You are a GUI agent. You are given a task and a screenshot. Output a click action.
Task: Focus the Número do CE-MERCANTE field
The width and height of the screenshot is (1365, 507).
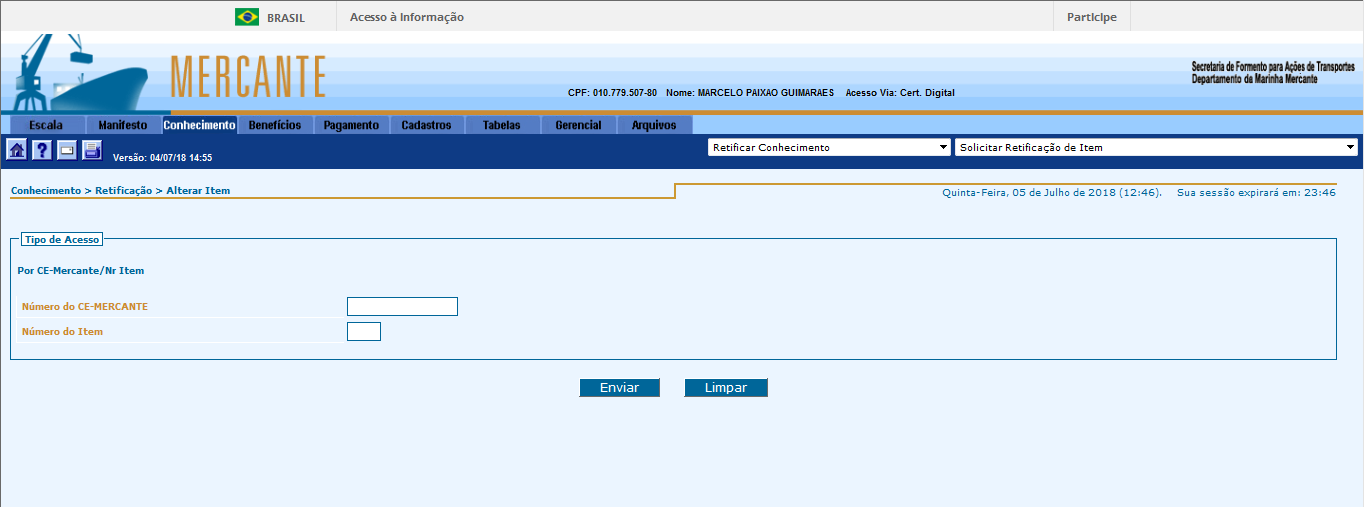(x=402, y=307)
